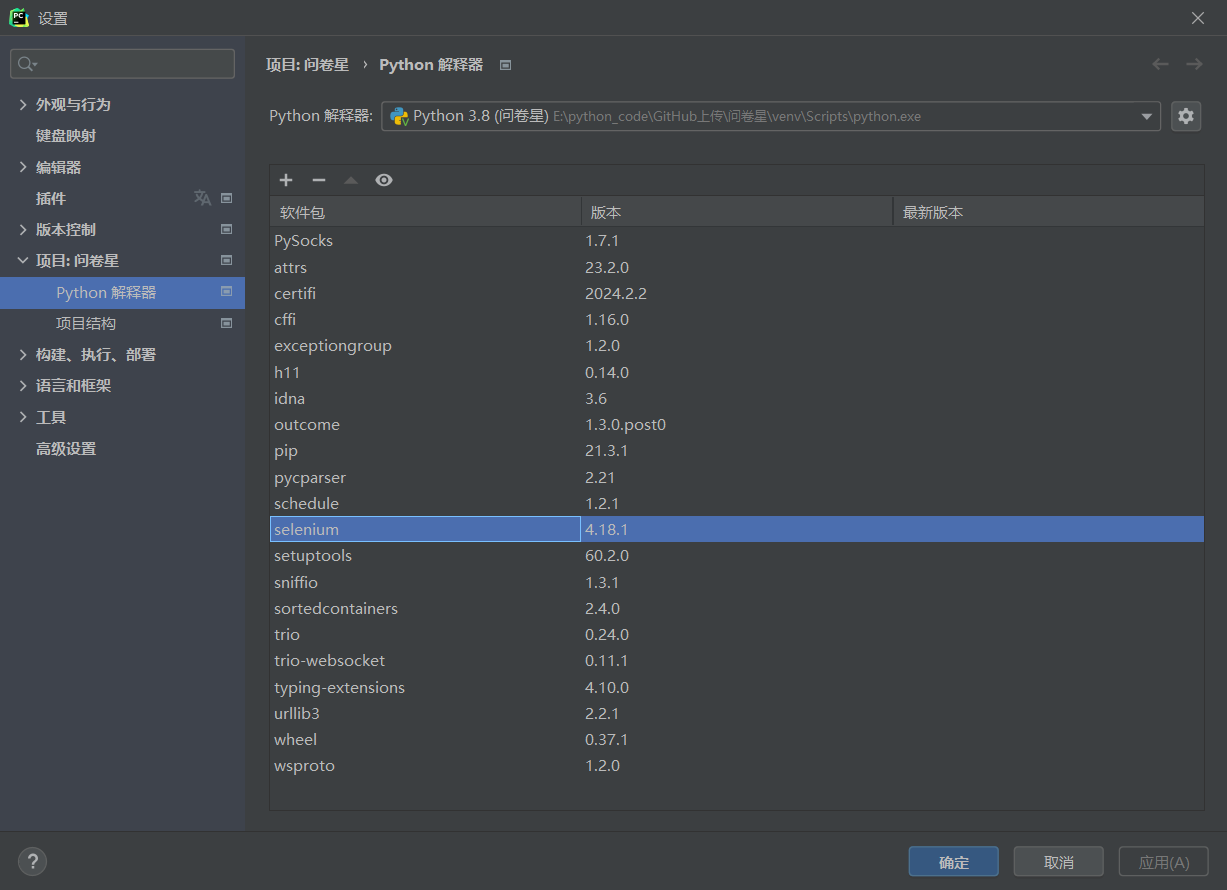Select the sortedcontainers package row
This screenshot has height=890, width=1227.
click(737, 608)
